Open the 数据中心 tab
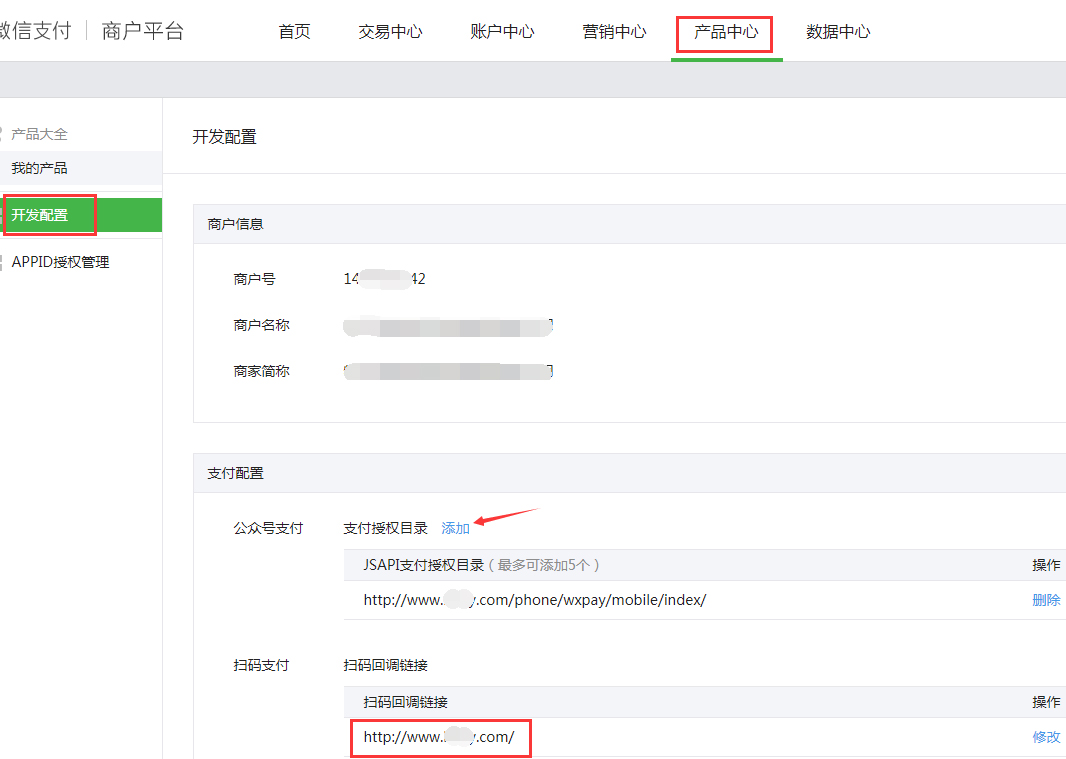 point(838,32)
